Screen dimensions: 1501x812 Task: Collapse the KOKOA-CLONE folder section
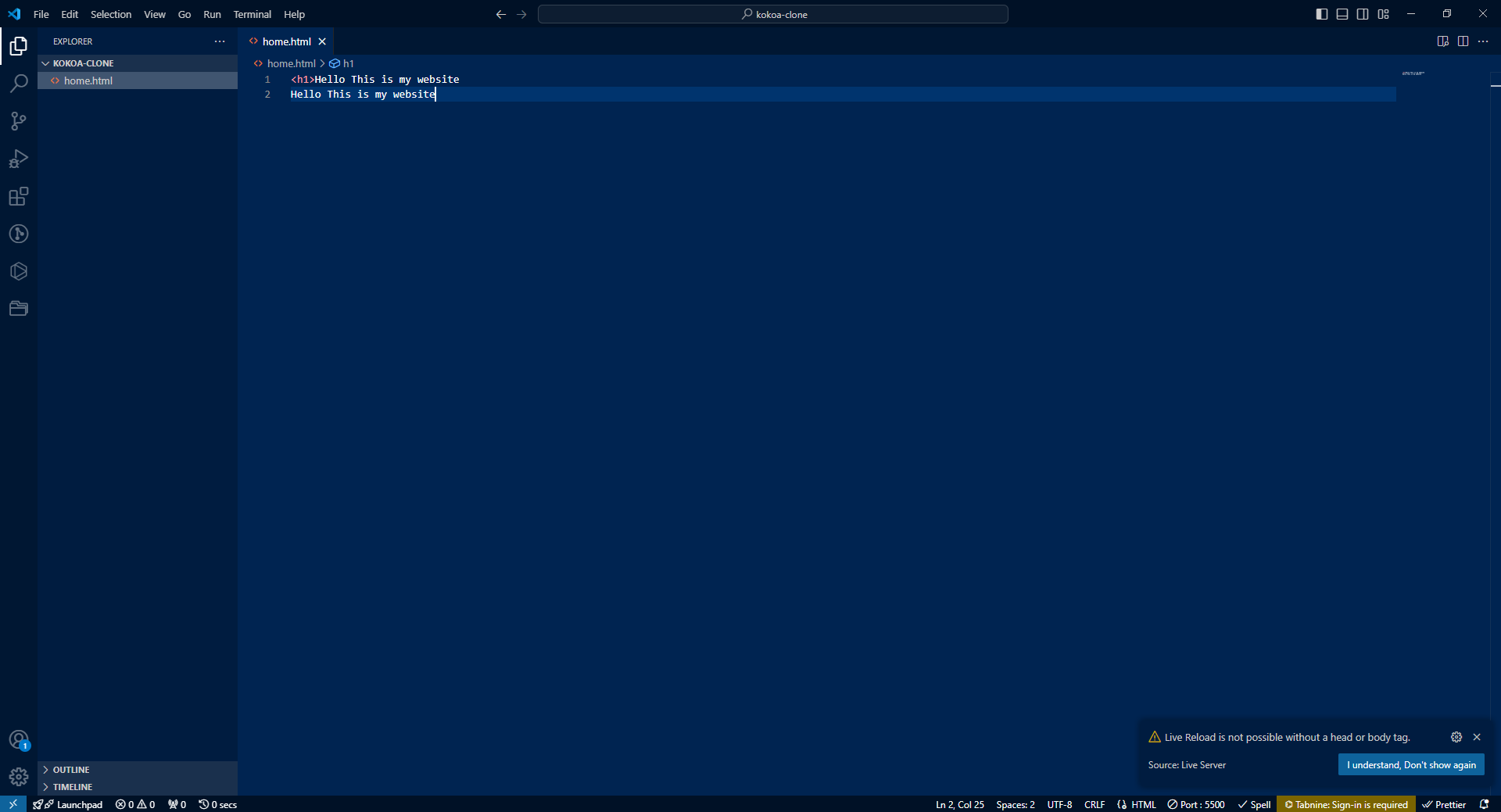coord(138,63)
